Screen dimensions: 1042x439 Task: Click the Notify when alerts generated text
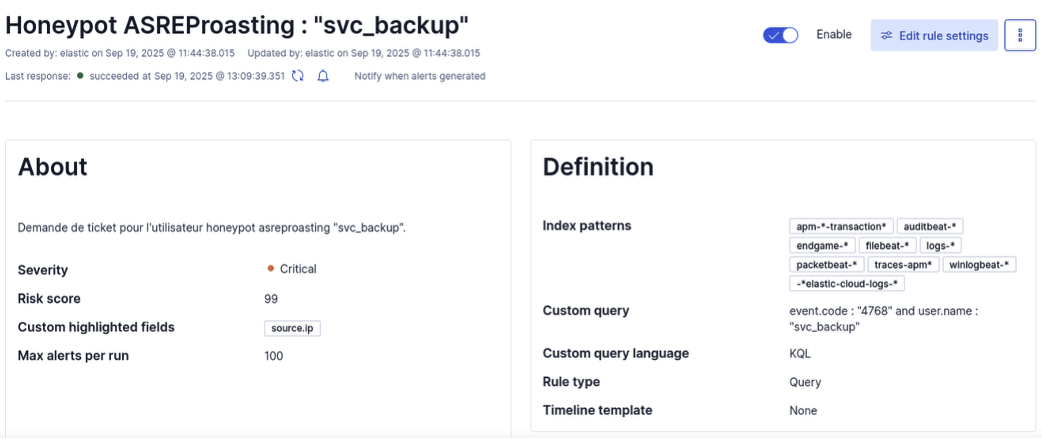point(420,76)
